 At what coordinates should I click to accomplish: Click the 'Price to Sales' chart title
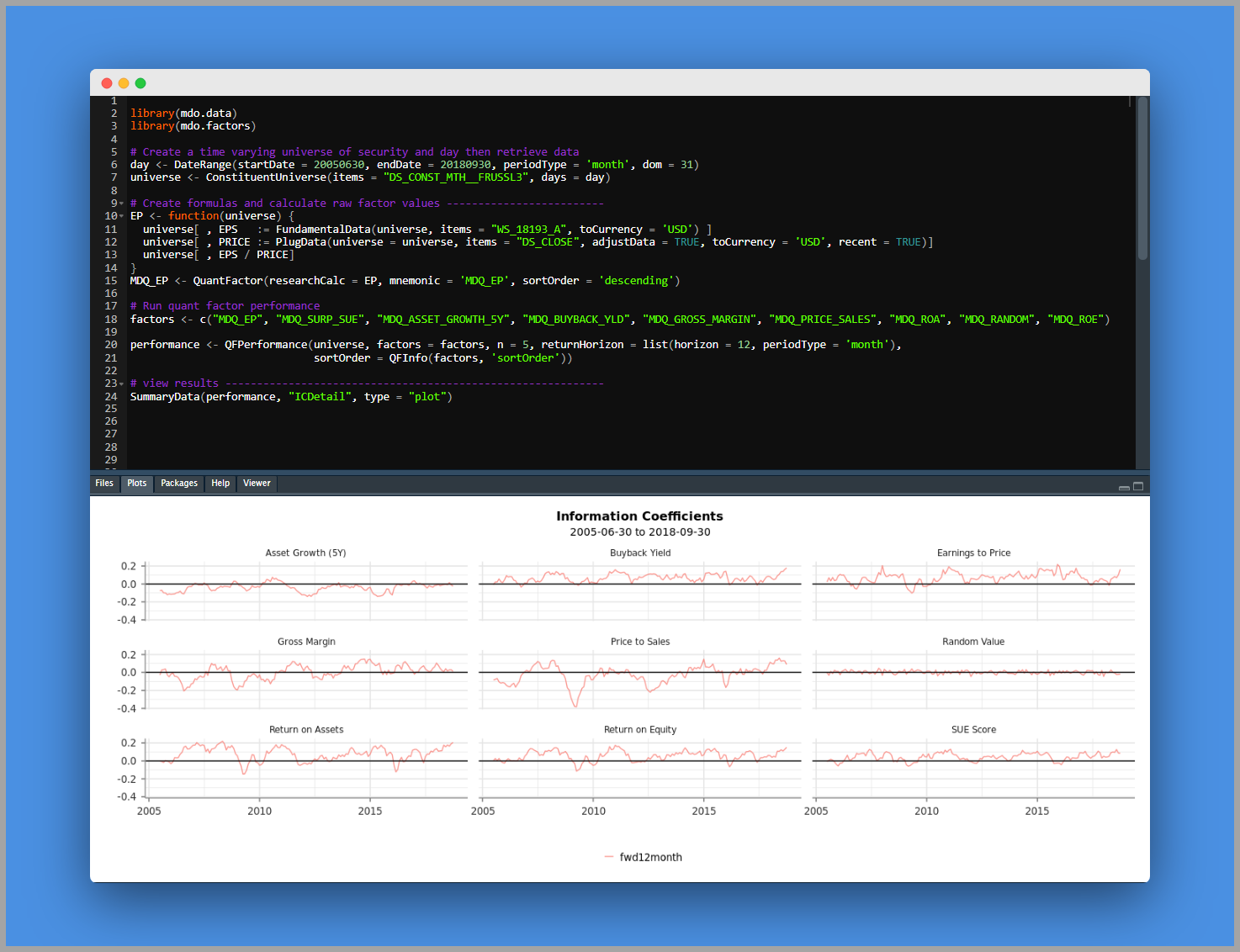[x=640, y=642]
